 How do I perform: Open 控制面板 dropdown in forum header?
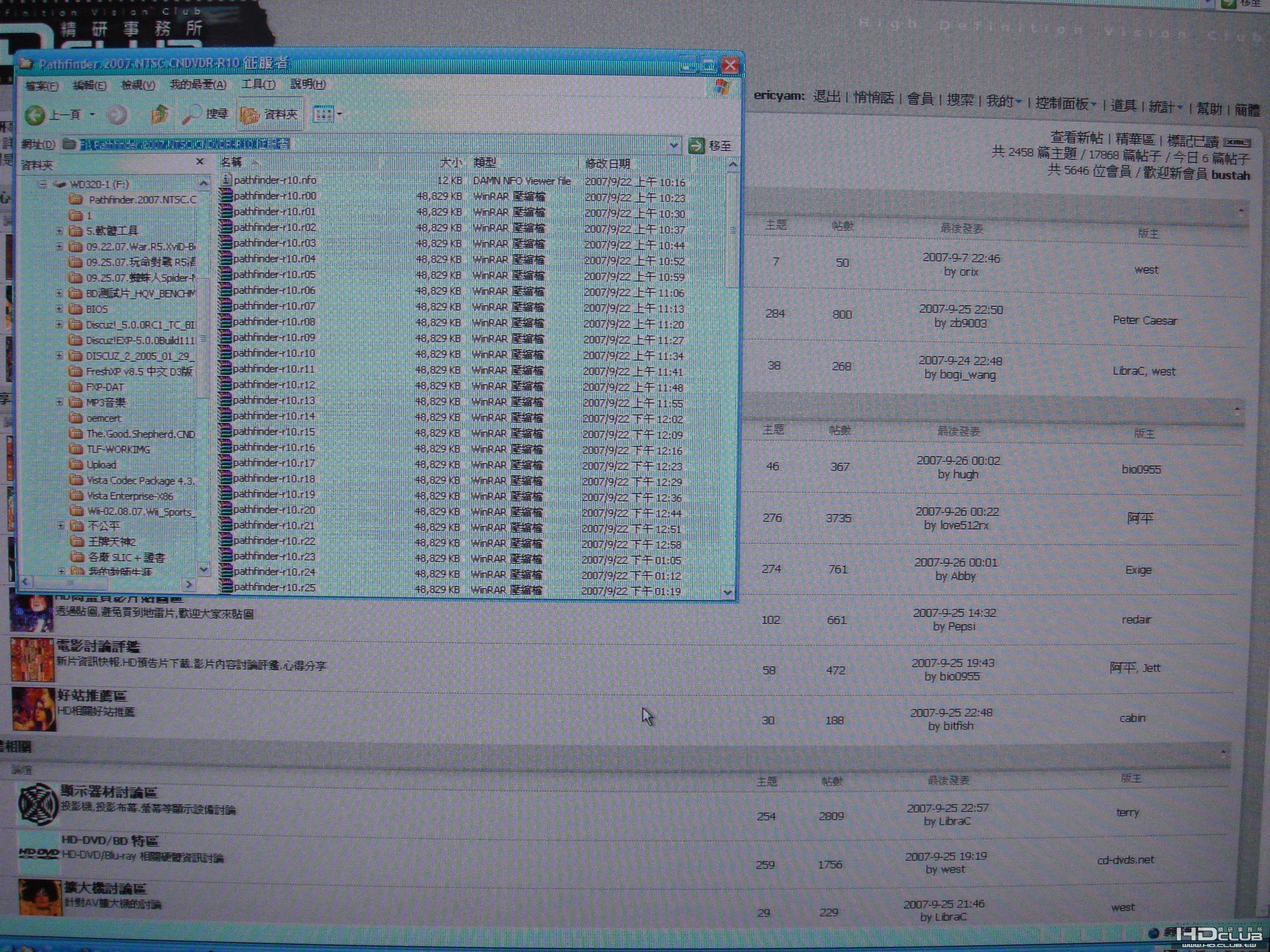pos(1066,103)
